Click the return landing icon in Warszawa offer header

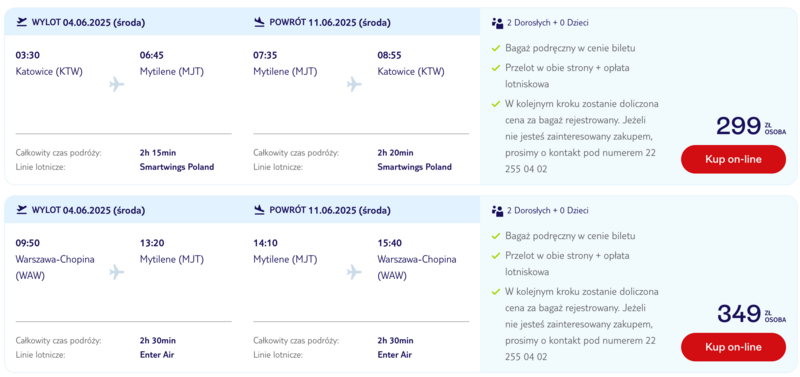pos(259,210)
